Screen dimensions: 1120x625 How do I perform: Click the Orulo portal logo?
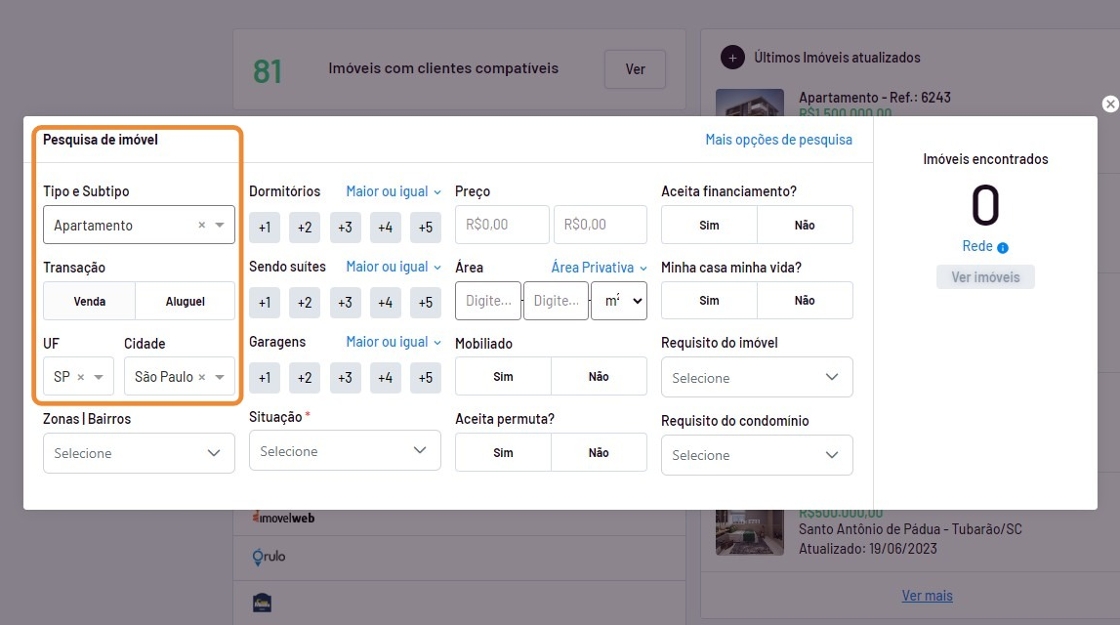tap(269, 556)
